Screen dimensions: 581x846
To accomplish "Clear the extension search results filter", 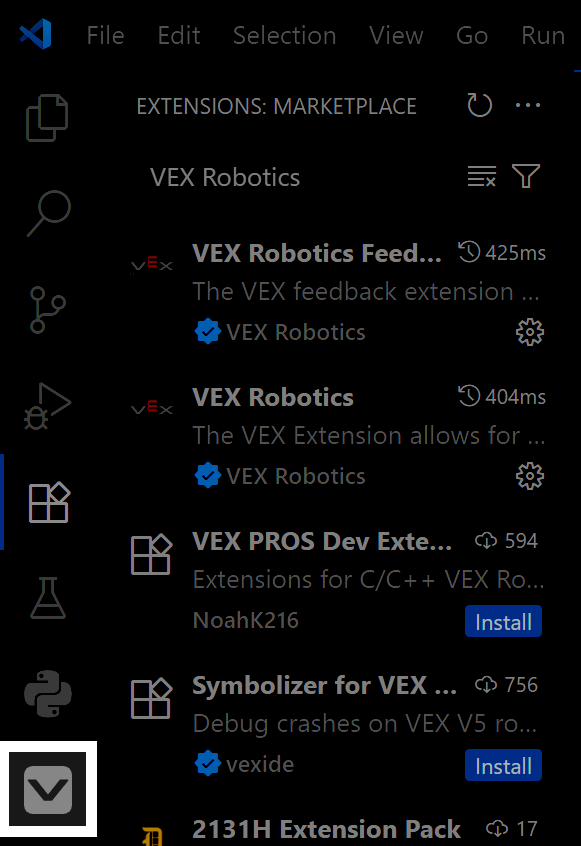I will (x=482, y=176).
